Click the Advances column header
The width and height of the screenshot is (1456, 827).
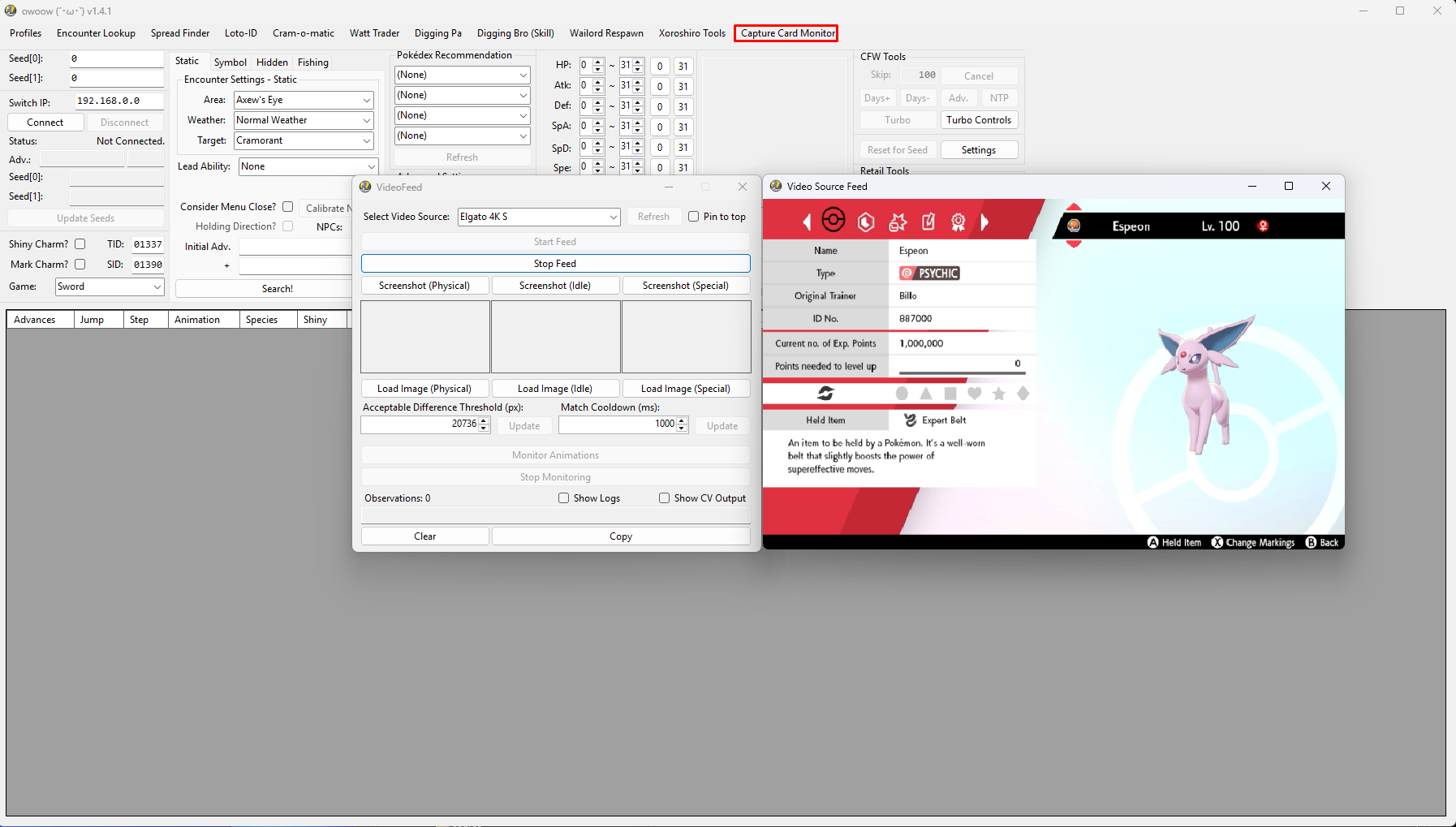point(40,320)
